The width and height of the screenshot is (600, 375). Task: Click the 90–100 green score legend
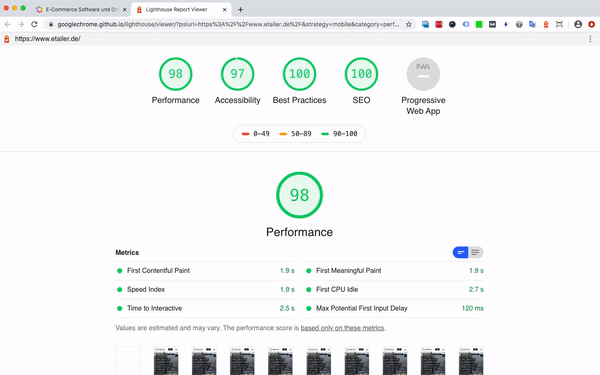339,134
